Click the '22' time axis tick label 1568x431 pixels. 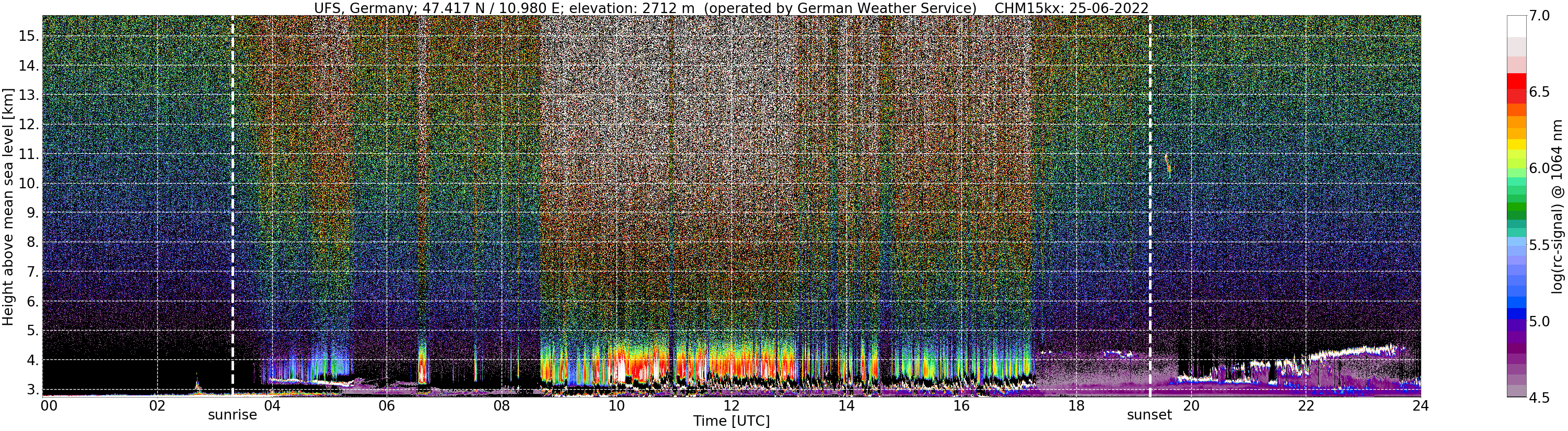point(1305,405)
